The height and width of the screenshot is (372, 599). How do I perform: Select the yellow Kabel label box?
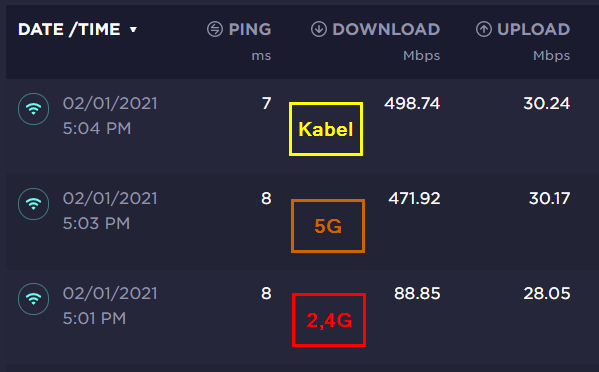(x=326, y=129)
